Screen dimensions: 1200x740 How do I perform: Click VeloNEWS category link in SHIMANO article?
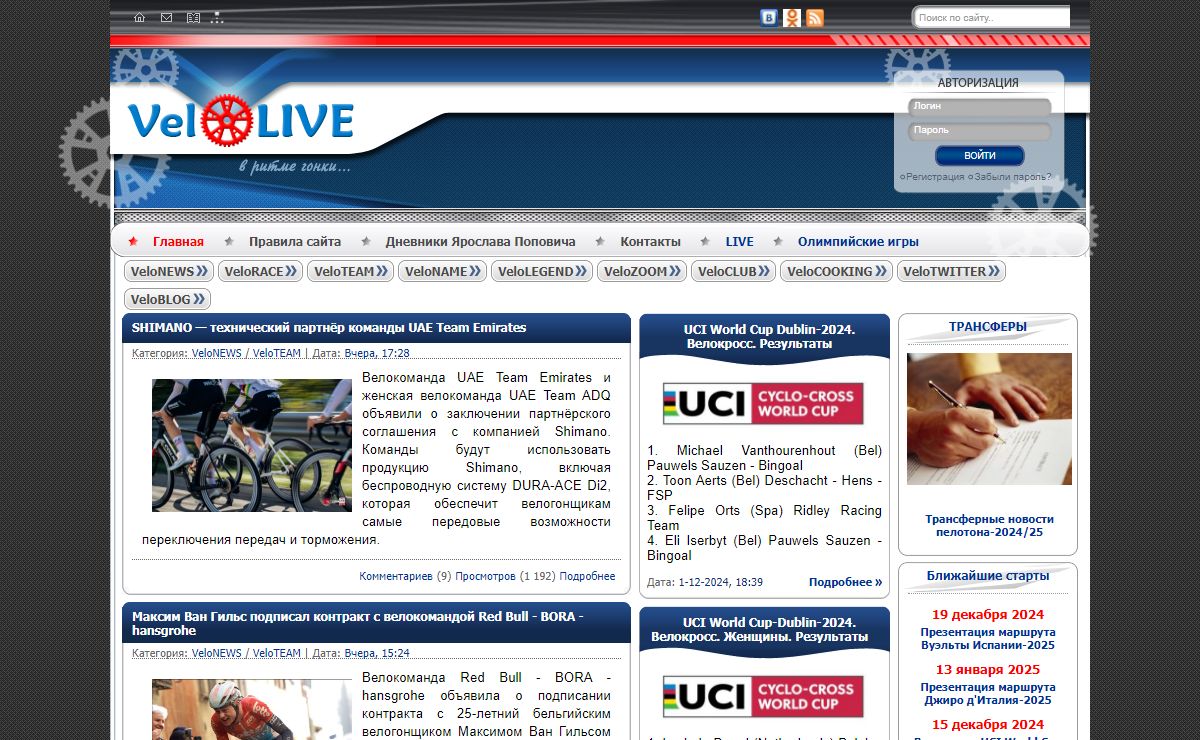pyautogui.click(x=217, y=353)
